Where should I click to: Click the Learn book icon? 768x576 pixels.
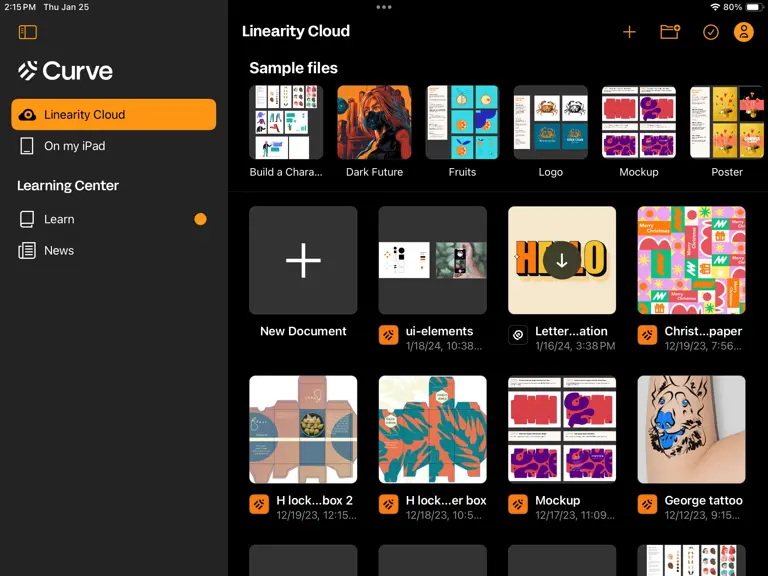pyautogui.click(x=27, y=219)
